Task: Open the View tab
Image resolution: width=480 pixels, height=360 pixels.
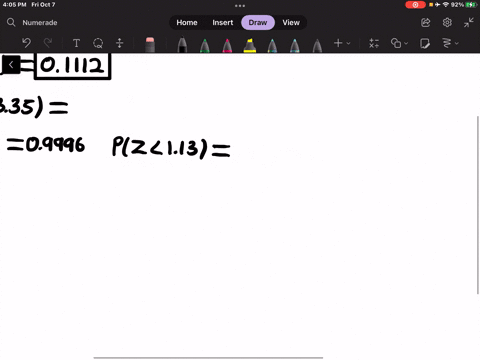Action: [291, 23]
